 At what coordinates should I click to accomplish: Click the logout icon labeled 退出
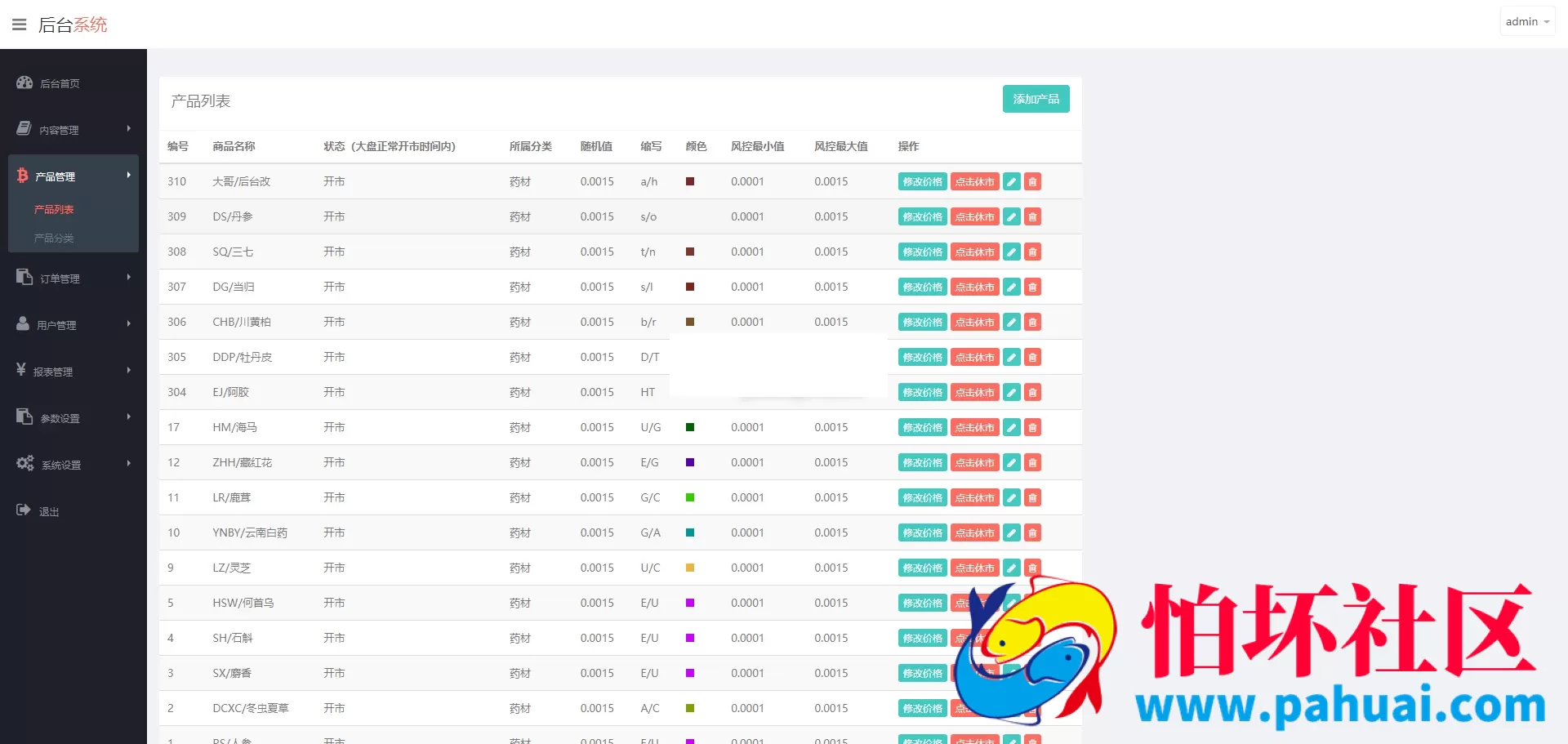[24, 510]
